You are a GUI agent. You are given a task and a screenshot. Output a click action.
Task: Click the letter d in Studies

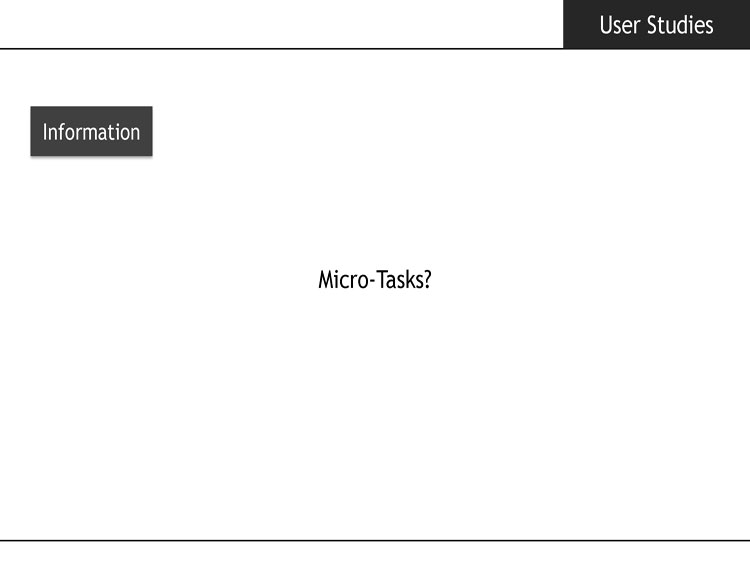click(683, 24)
